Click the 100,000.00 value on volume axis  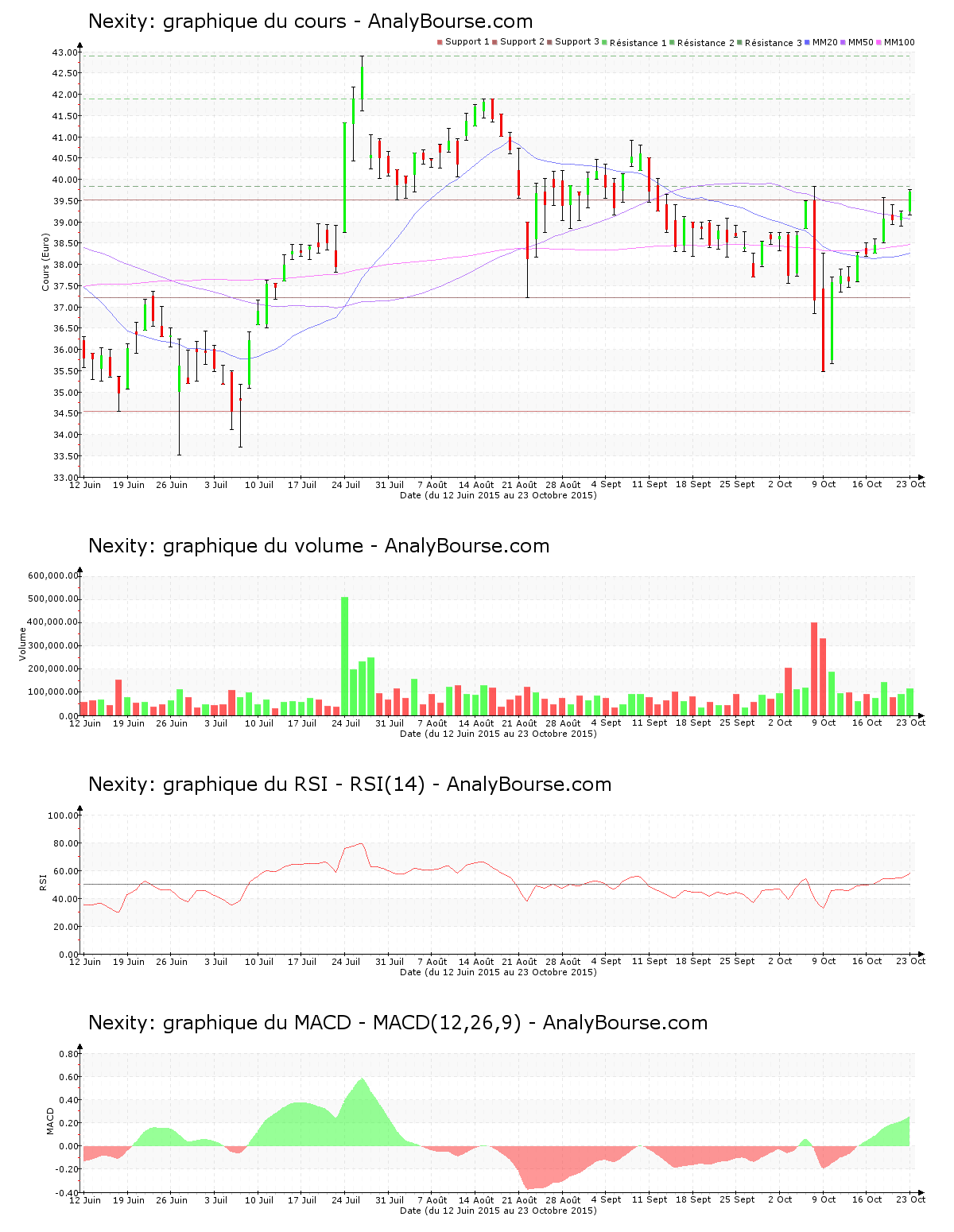(52, 692)
